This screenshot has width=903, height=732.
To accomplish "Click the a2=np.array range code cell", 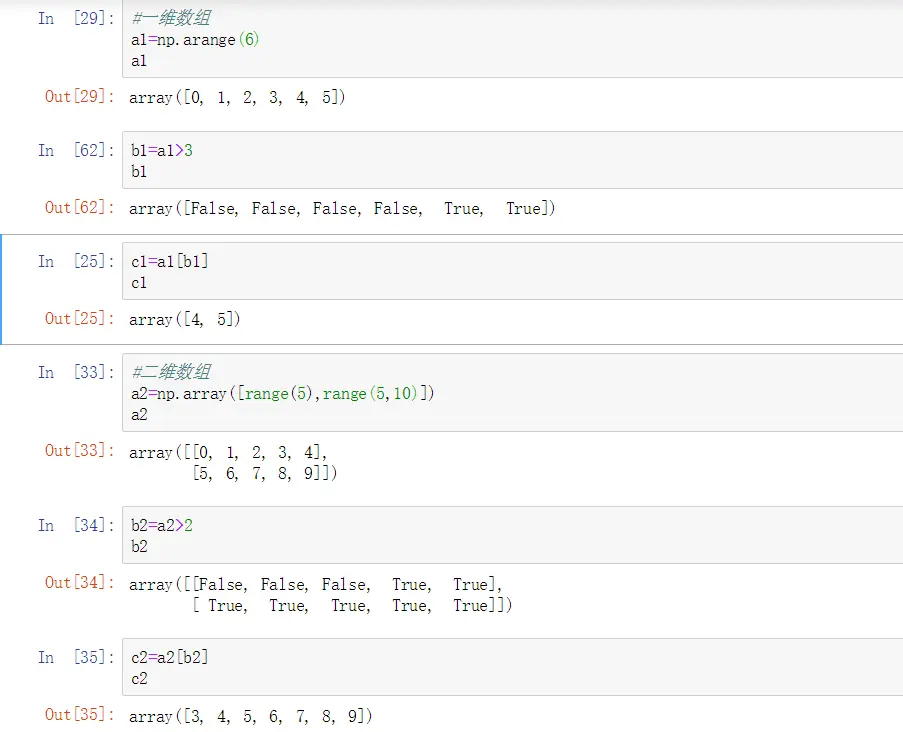I will pos(500,393).
